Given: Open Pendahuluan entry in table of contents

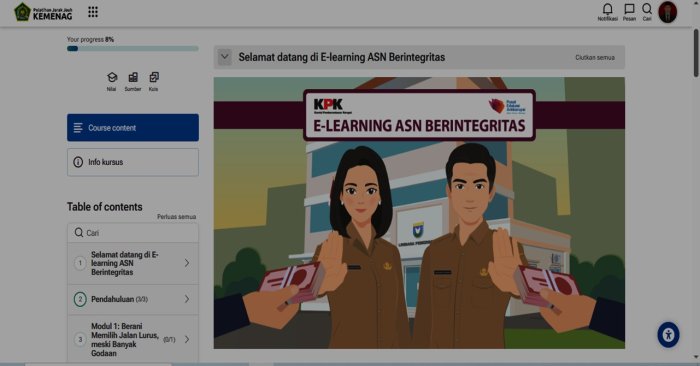Looking at the screenshot, I should coord(133,299).
